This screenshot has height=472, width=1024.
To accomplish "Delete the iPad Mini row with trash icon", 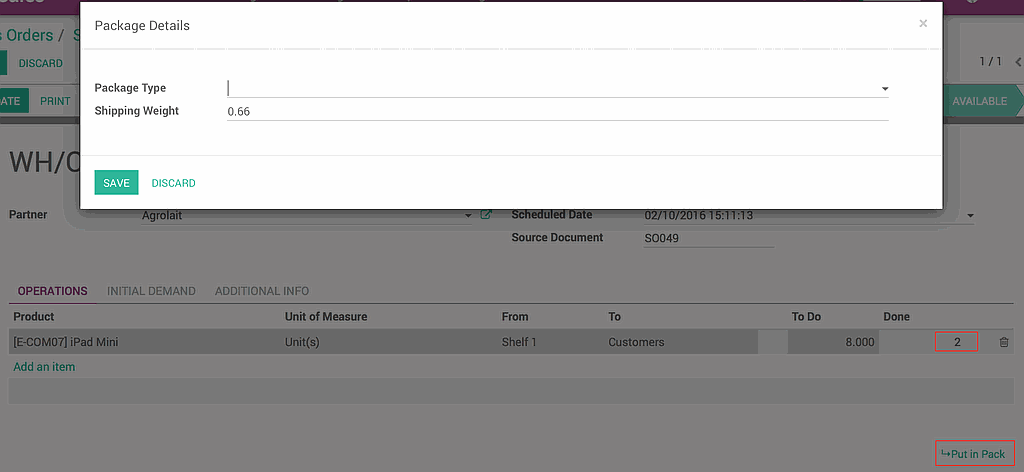I will [x=1003, y=342].
